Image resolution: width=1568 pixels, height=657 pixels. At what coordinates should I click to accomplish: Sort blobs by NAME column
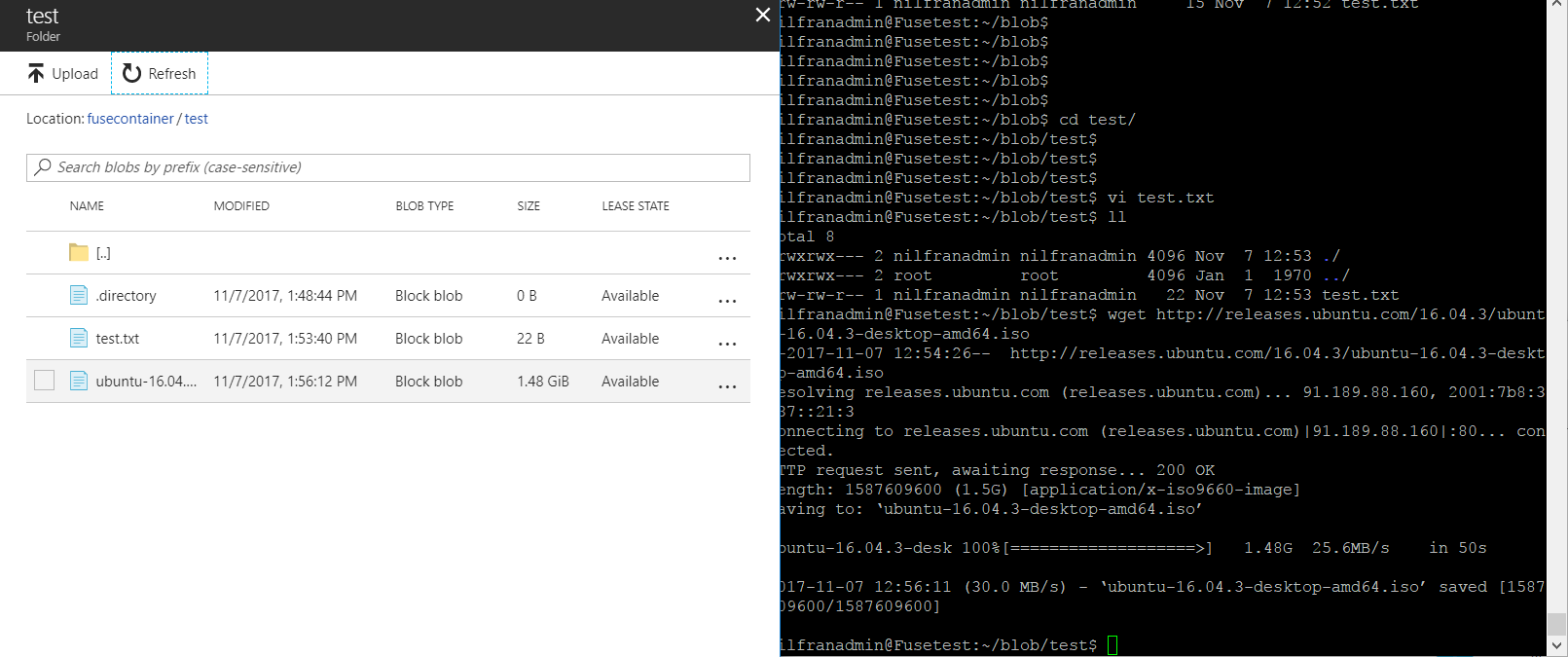click(87, 206)
